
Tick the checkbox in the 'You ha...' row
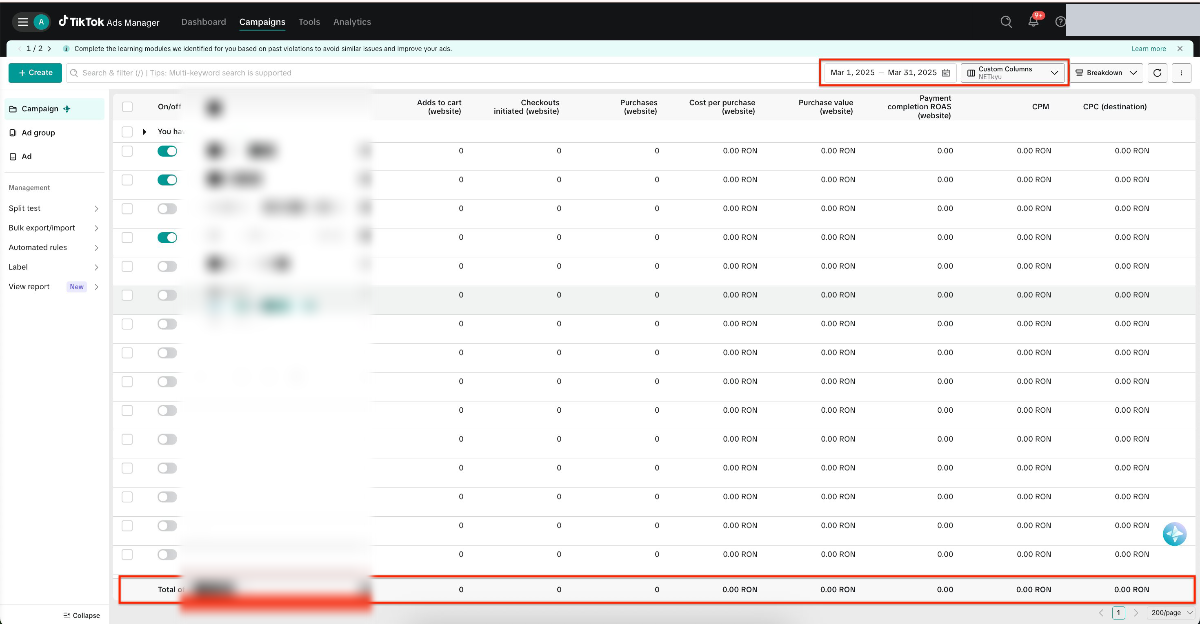point(127,131)
